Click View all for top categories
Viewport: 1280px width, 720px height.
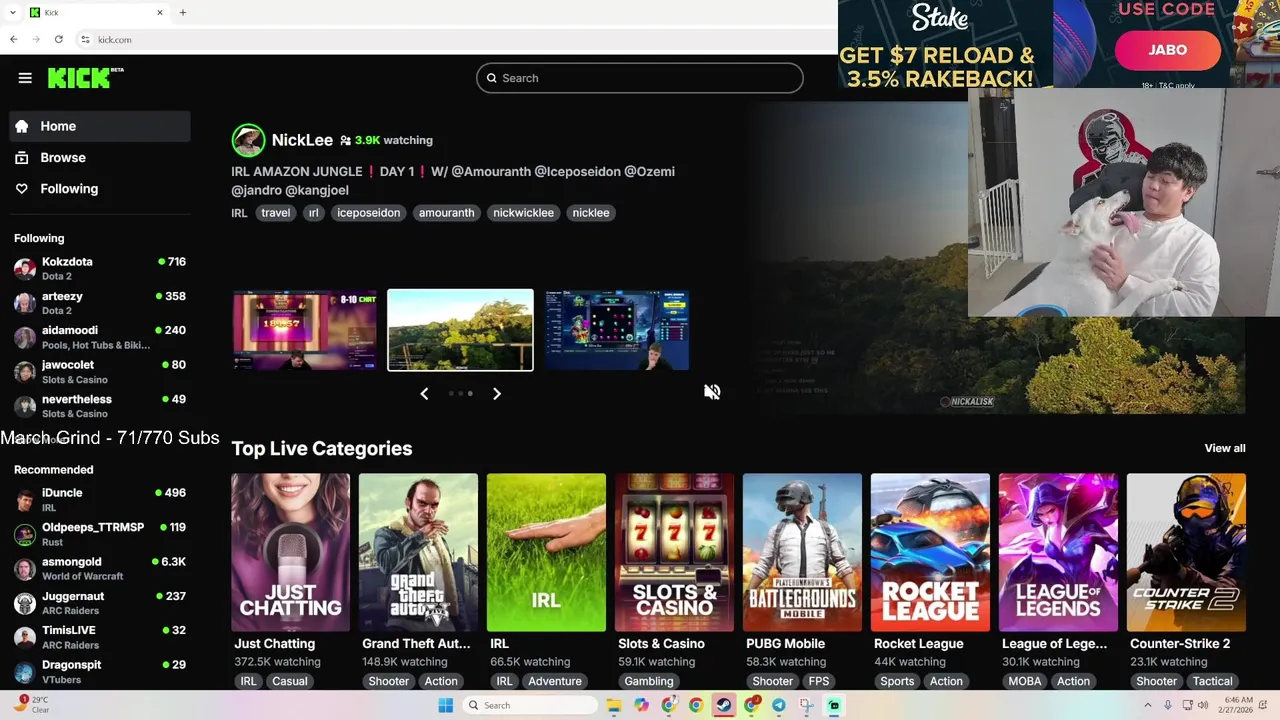click(x=1225, y=448)
